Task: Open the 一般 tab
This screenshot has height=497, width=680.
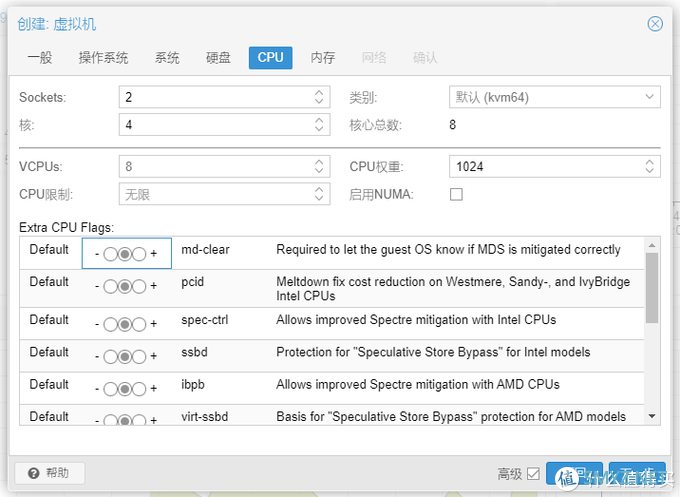Action: (39, 57)
